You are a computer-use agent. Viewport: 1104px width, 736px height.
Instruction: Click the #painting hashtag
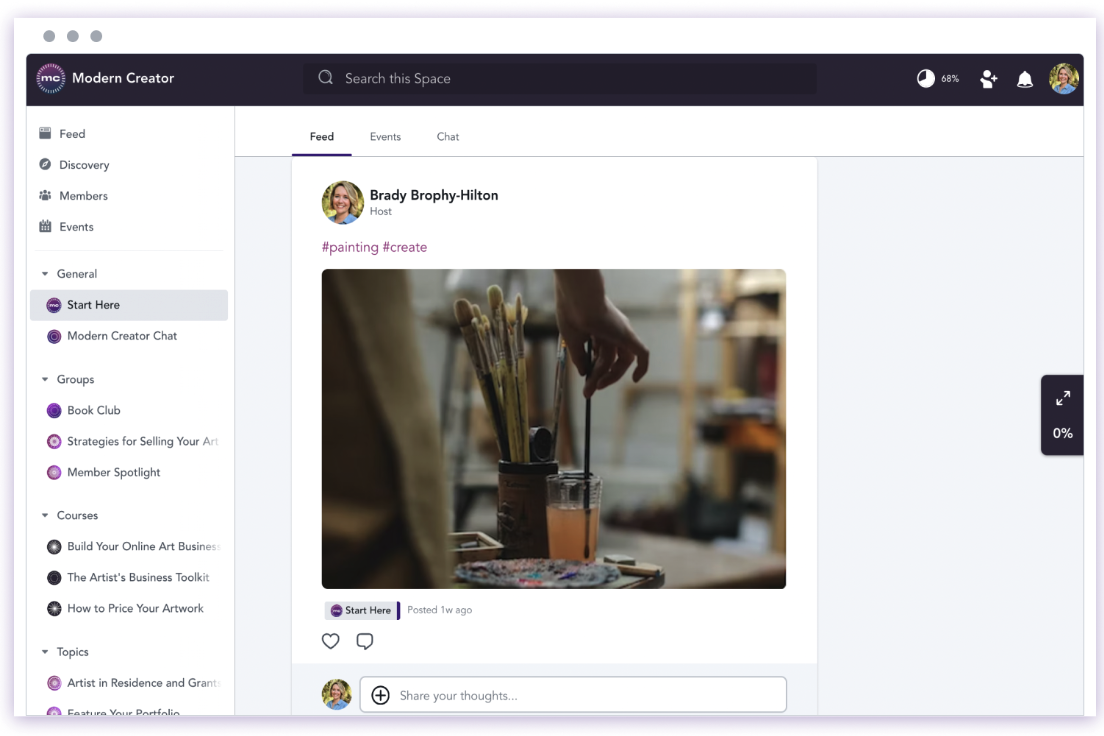[x=350, y=247]
